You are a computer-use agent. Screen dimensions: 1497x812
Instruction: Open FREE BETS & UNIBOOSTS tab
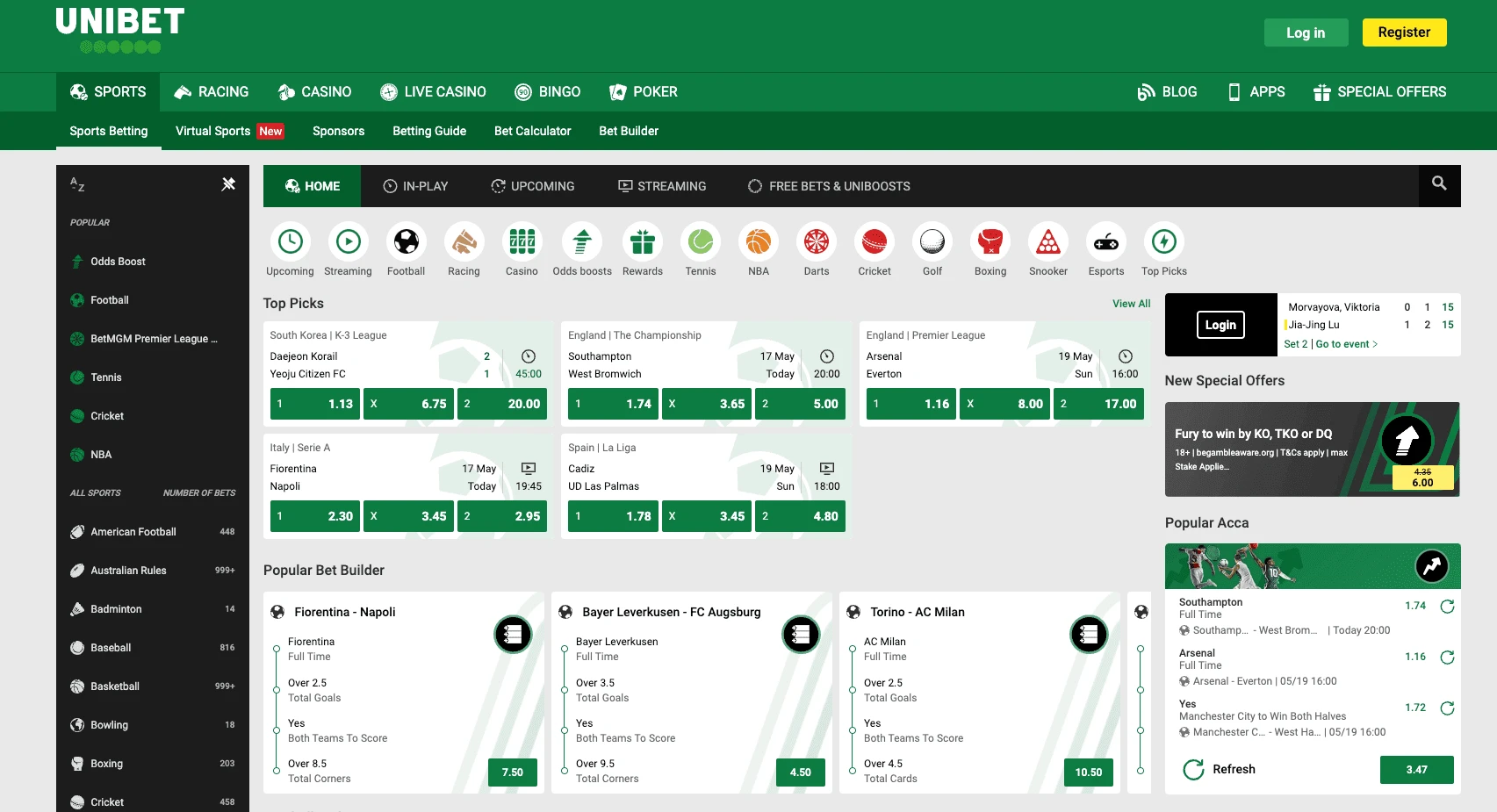[x=829, y=186]
